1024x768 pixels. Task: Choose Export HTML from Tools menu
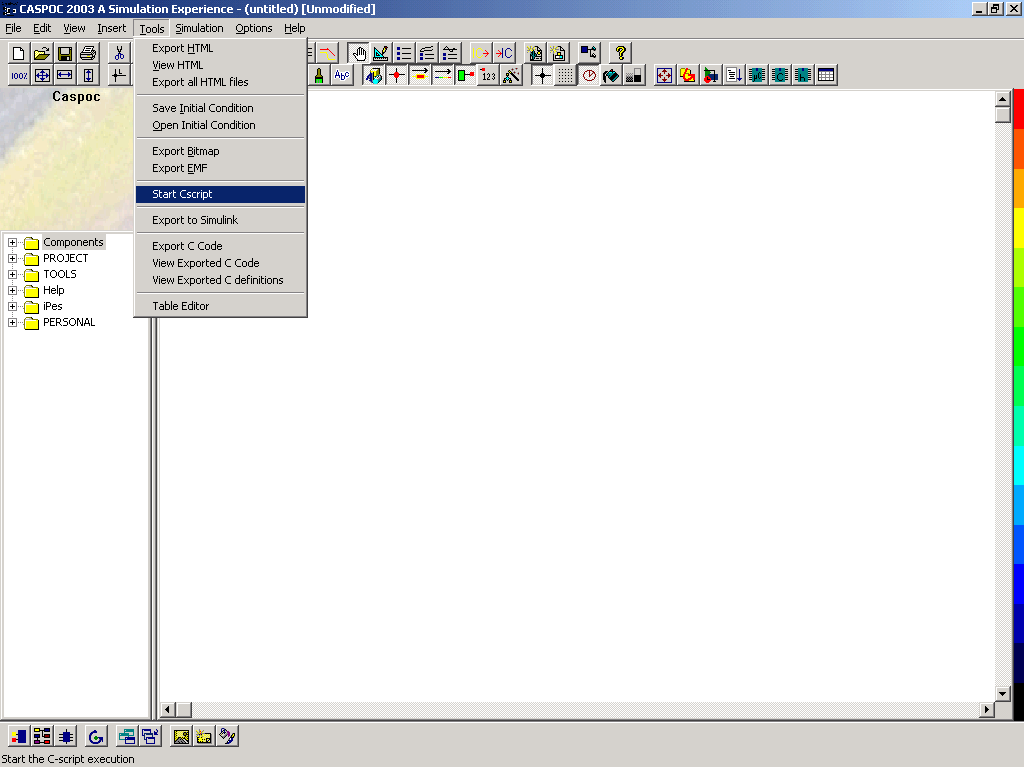221,48
